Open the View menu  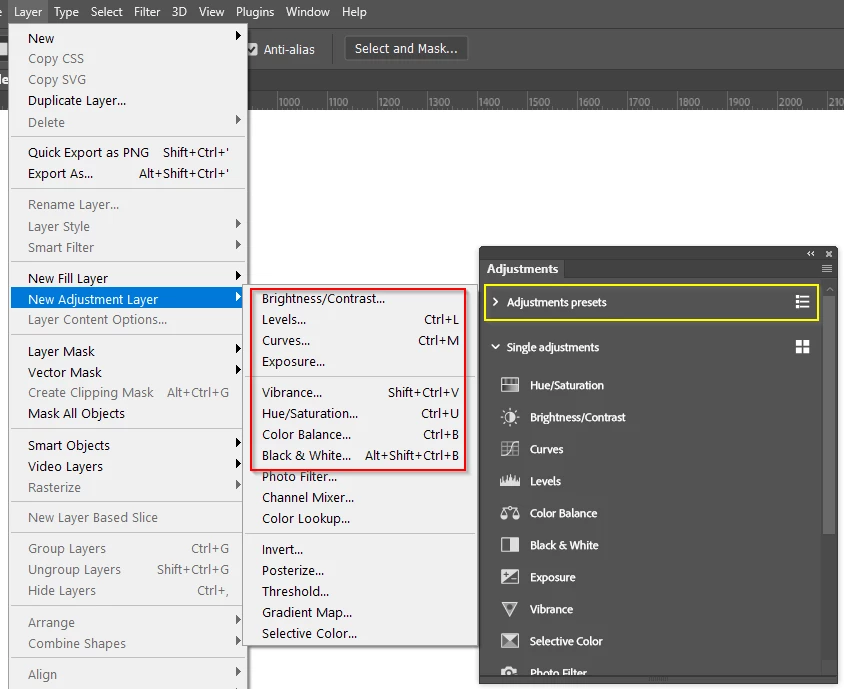click(212, 12)
